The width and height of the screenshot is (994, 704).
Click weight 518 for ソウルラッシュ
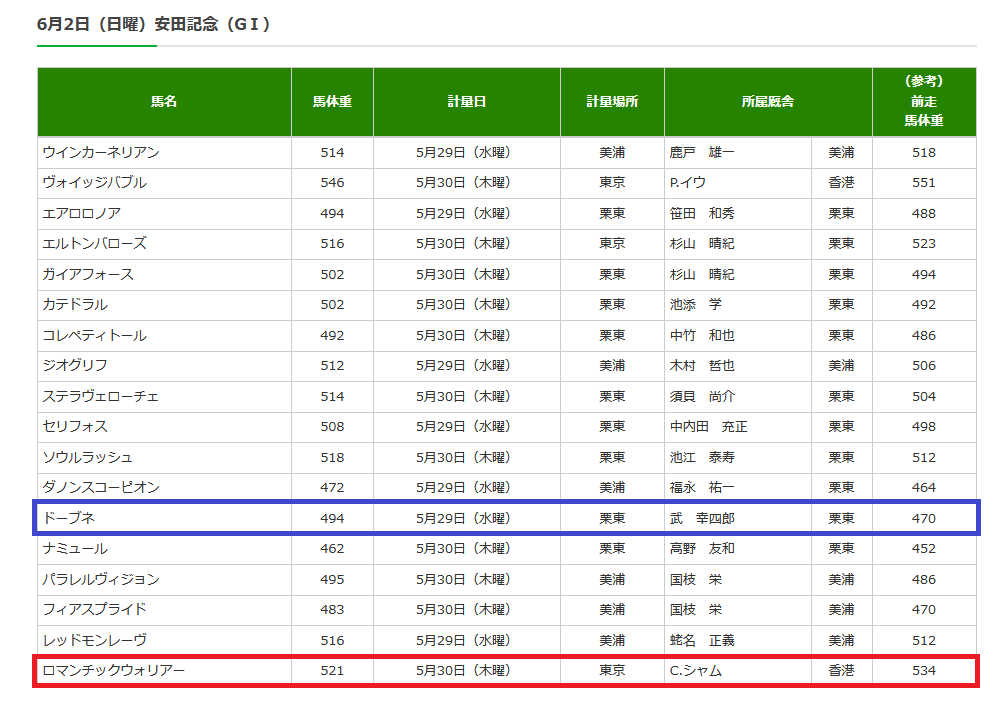[332, 458]
